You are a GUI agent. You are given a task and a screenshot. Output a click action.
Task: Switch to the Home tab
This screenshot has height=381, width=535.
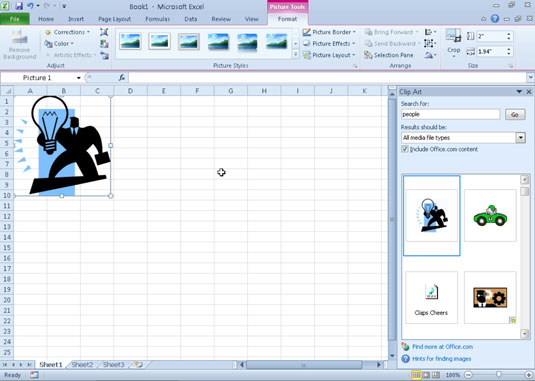click(46, 19)
